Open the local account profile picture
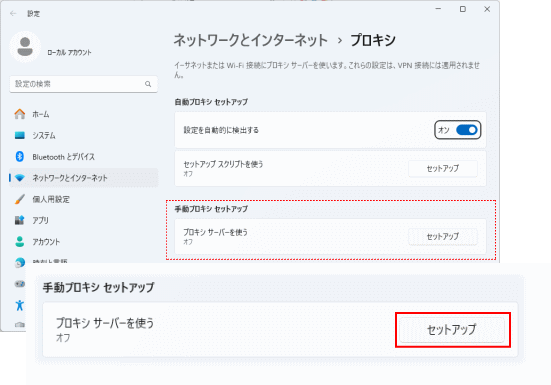 (25, 47)
